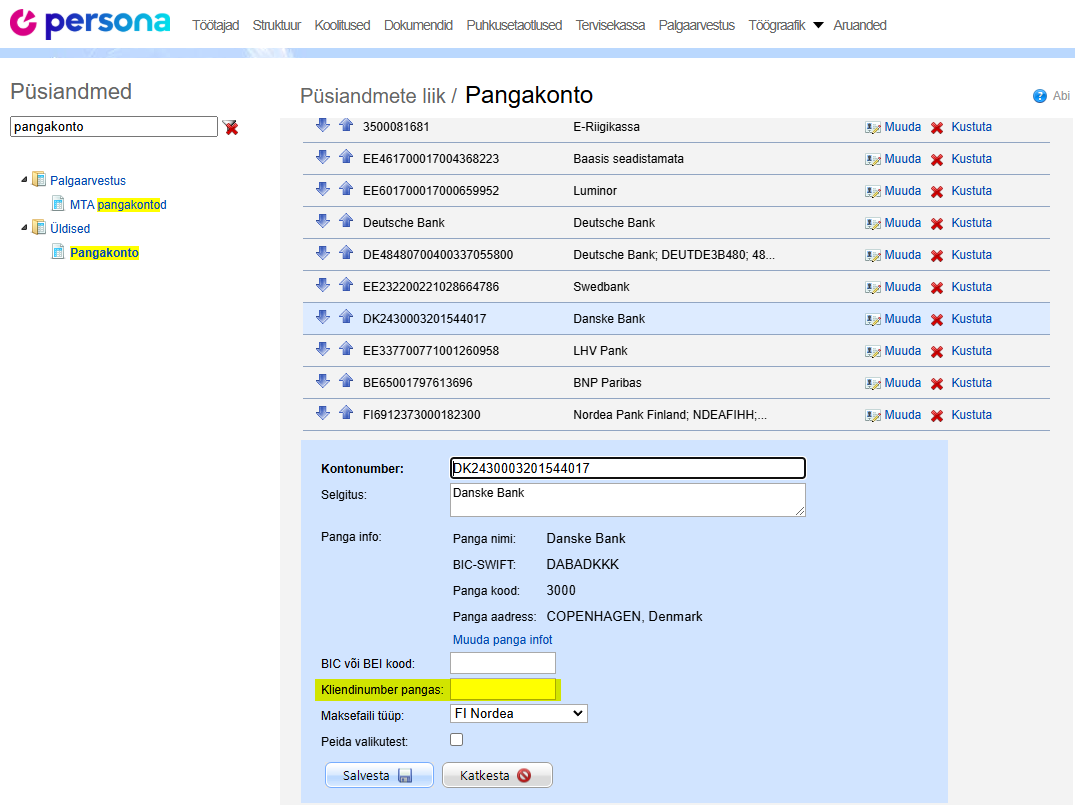The image size is (1075, 805).
Task: Click account EE337700771001260958 text
Action: 431,350
